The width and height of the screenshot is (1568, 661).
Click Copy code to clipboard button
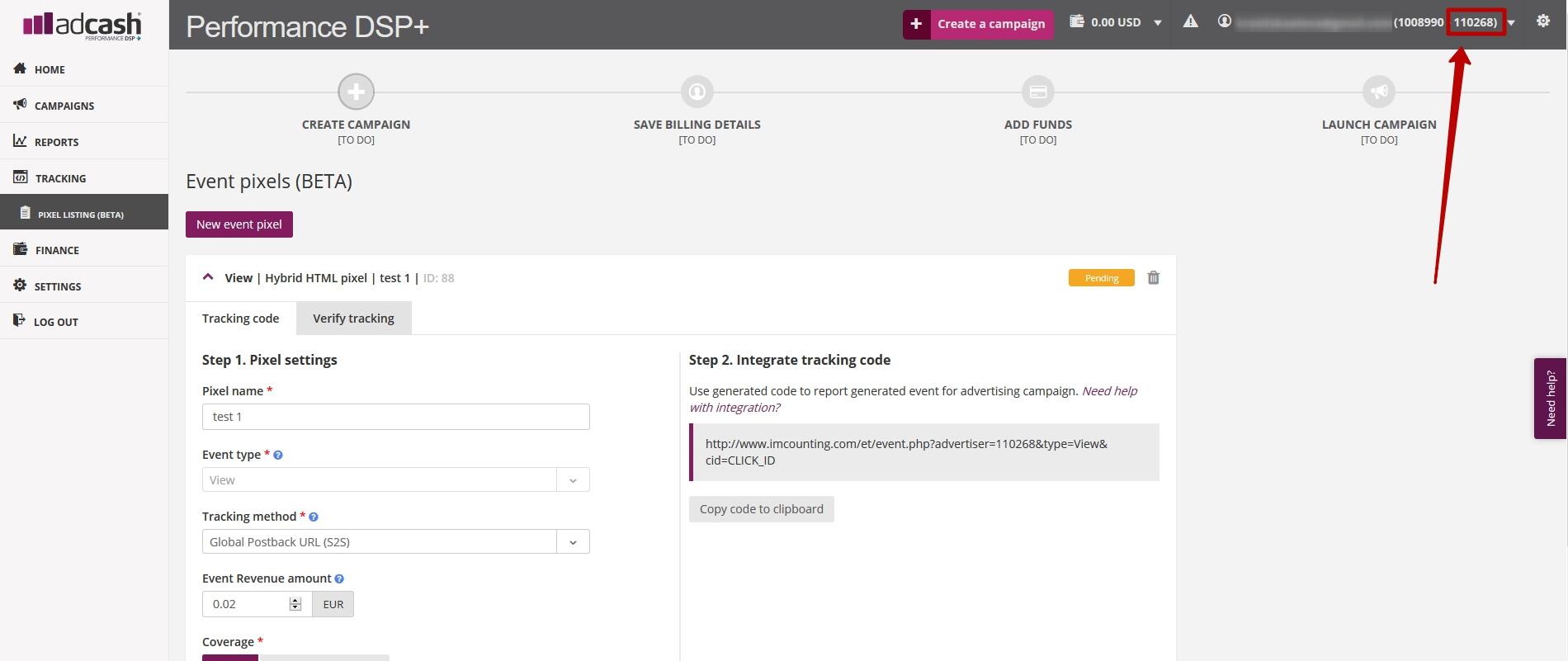point(761,509)
